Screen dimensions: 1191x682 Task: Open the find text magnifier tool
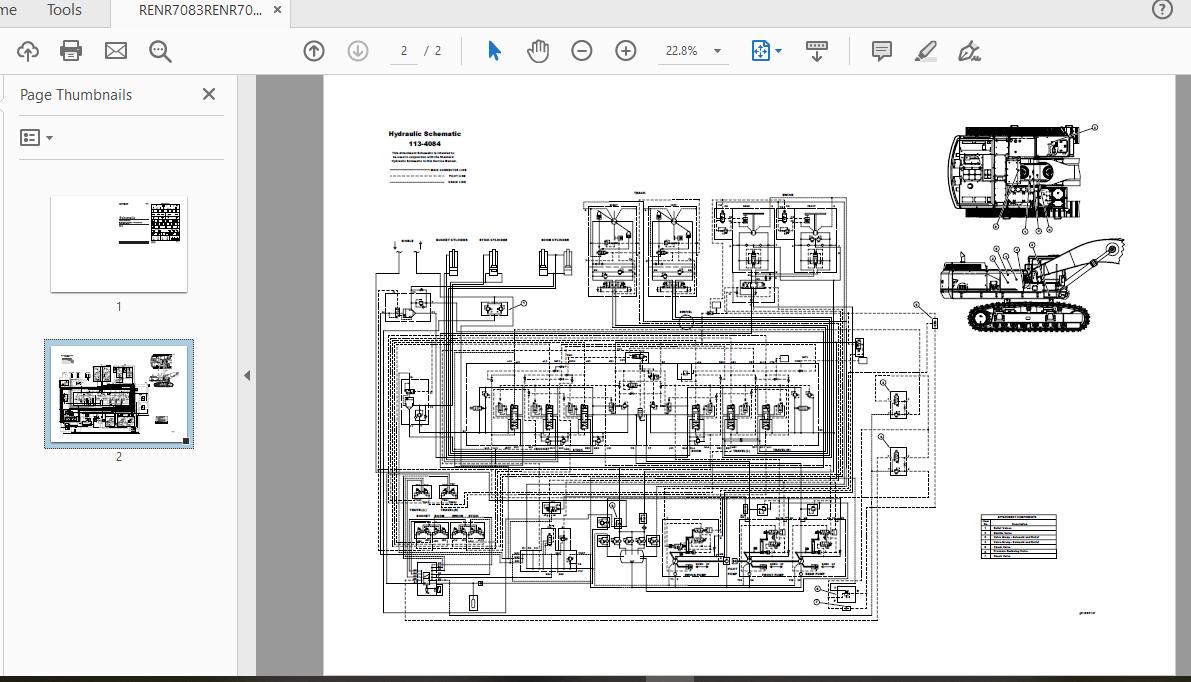(160, 51)
